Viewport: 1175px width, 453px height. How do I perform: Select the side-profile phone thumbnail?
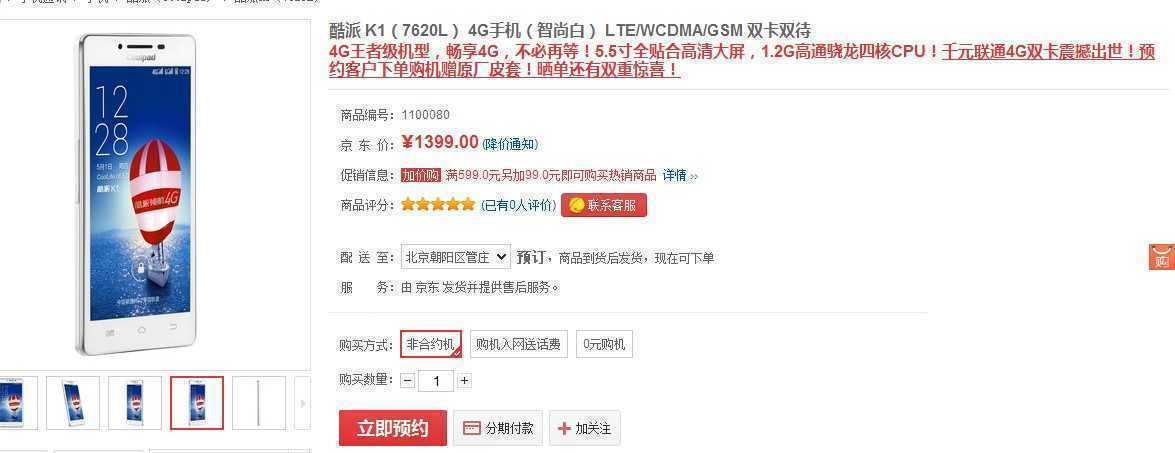[x=259, y=403]
